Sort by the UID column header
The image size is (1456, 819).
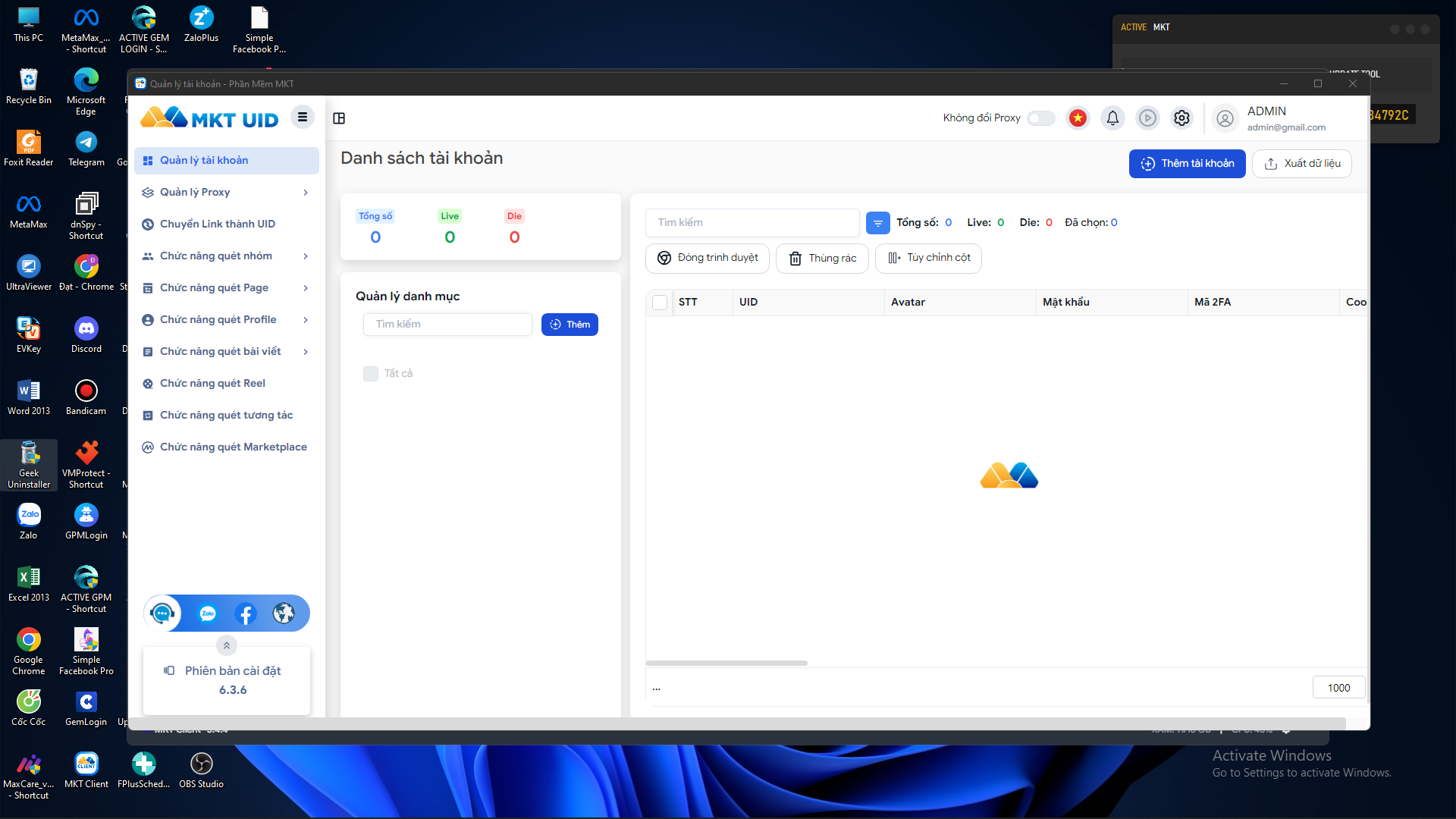tap(808, 303)
